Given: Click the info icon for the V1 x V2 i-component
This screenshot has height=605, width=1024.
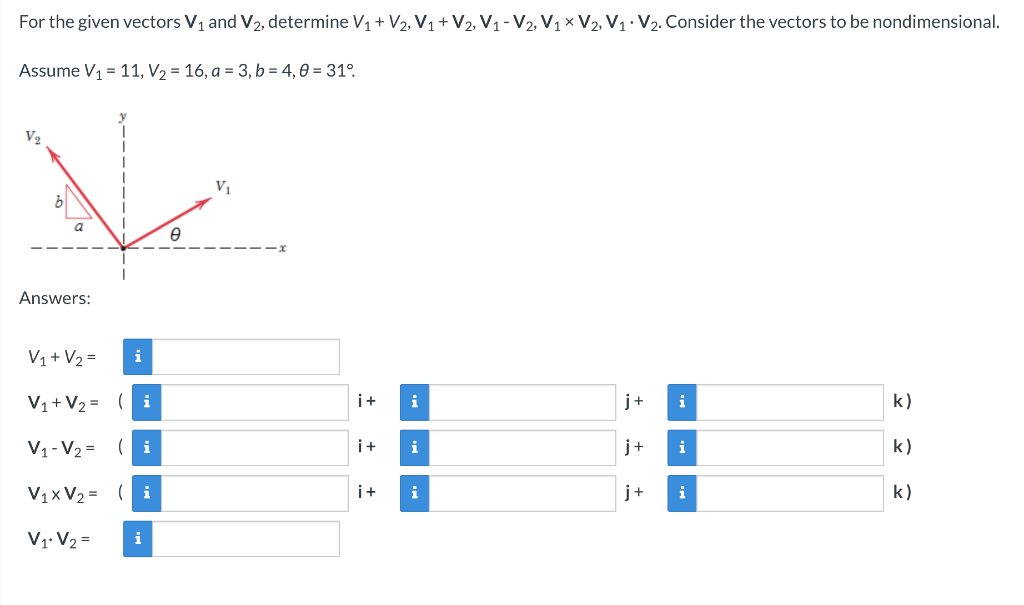Looking at the screenshot, I should click(x=146, y=492).
